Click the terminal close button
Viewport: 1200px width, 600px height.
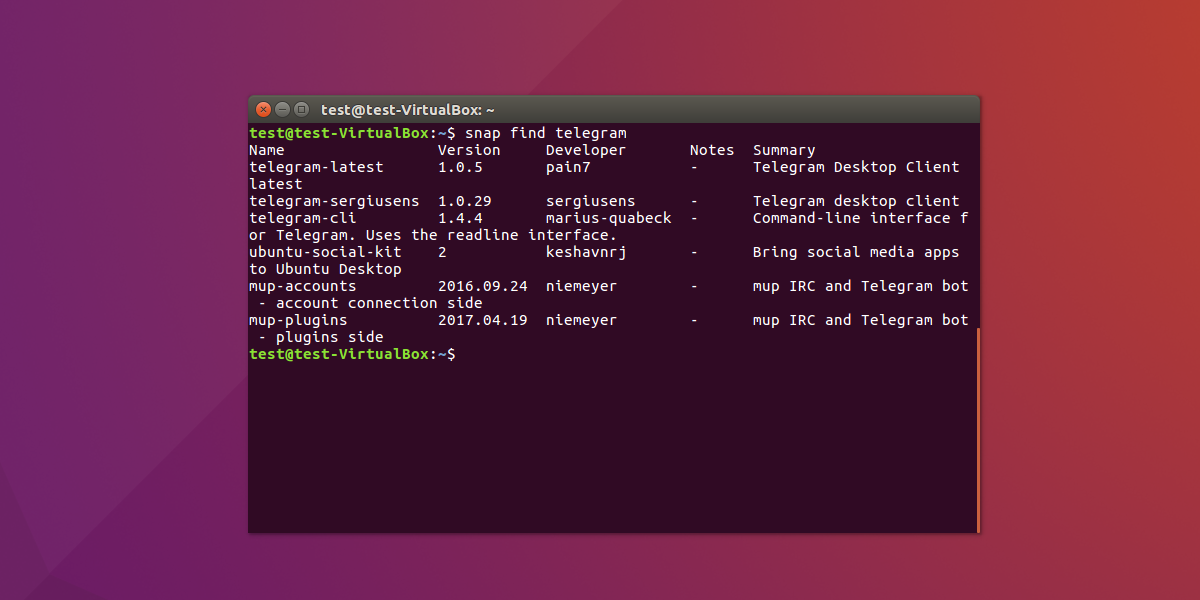(263, 110)
